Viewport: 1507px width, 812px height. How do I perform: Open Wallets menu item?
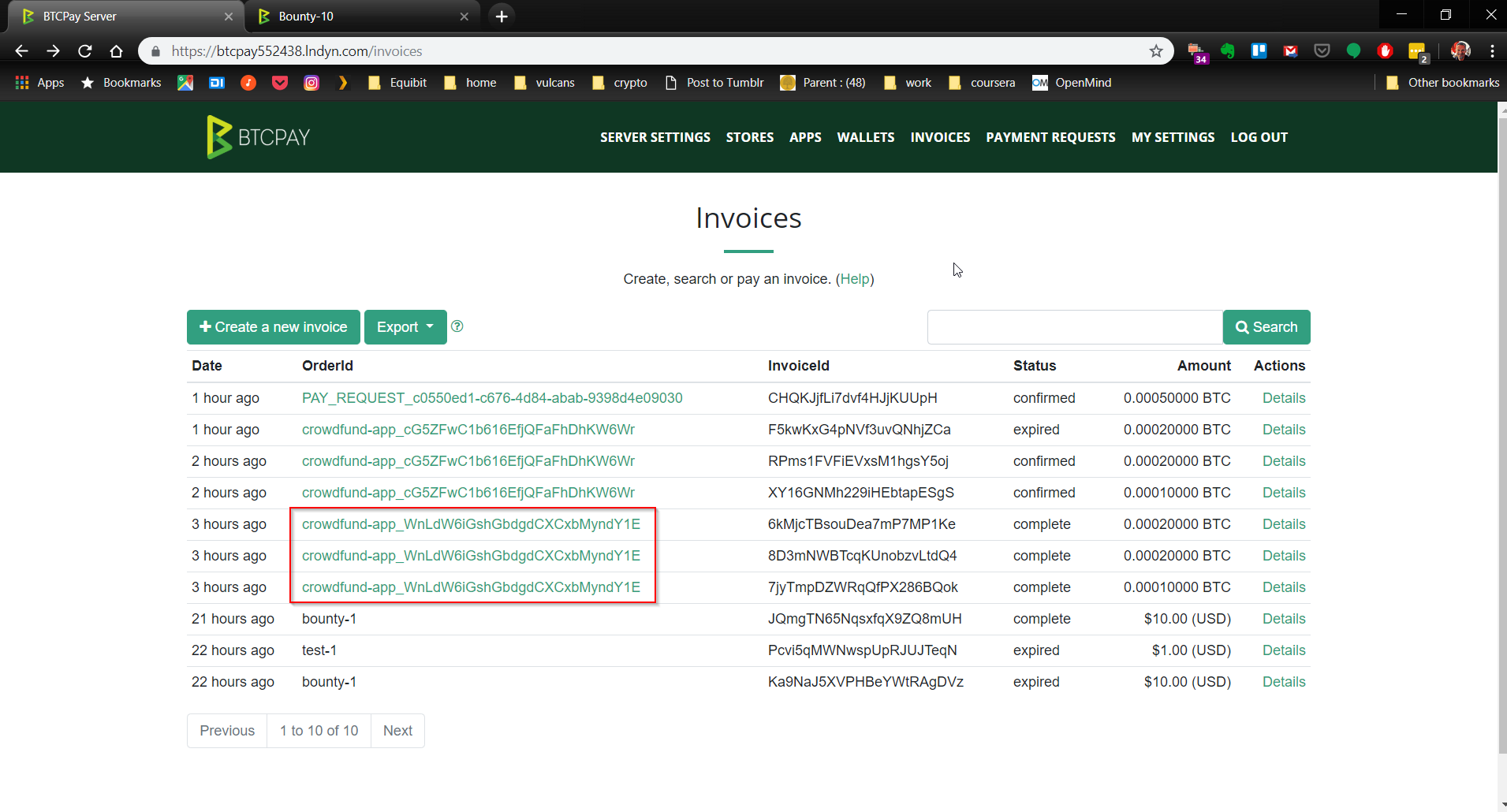point(866,137)
